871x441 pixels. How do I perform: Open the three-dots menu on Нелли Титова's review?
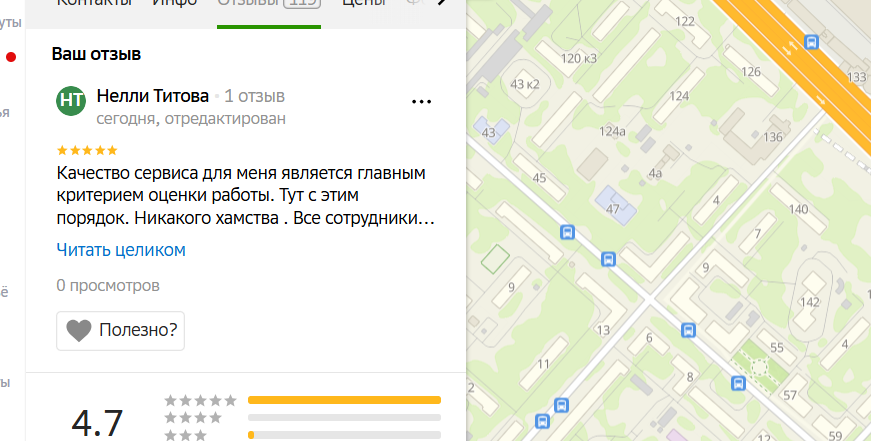tap(421, 102)
